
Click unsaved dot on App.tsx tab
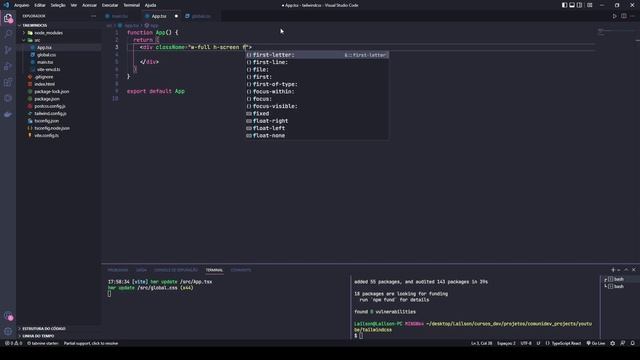[176, 16]
